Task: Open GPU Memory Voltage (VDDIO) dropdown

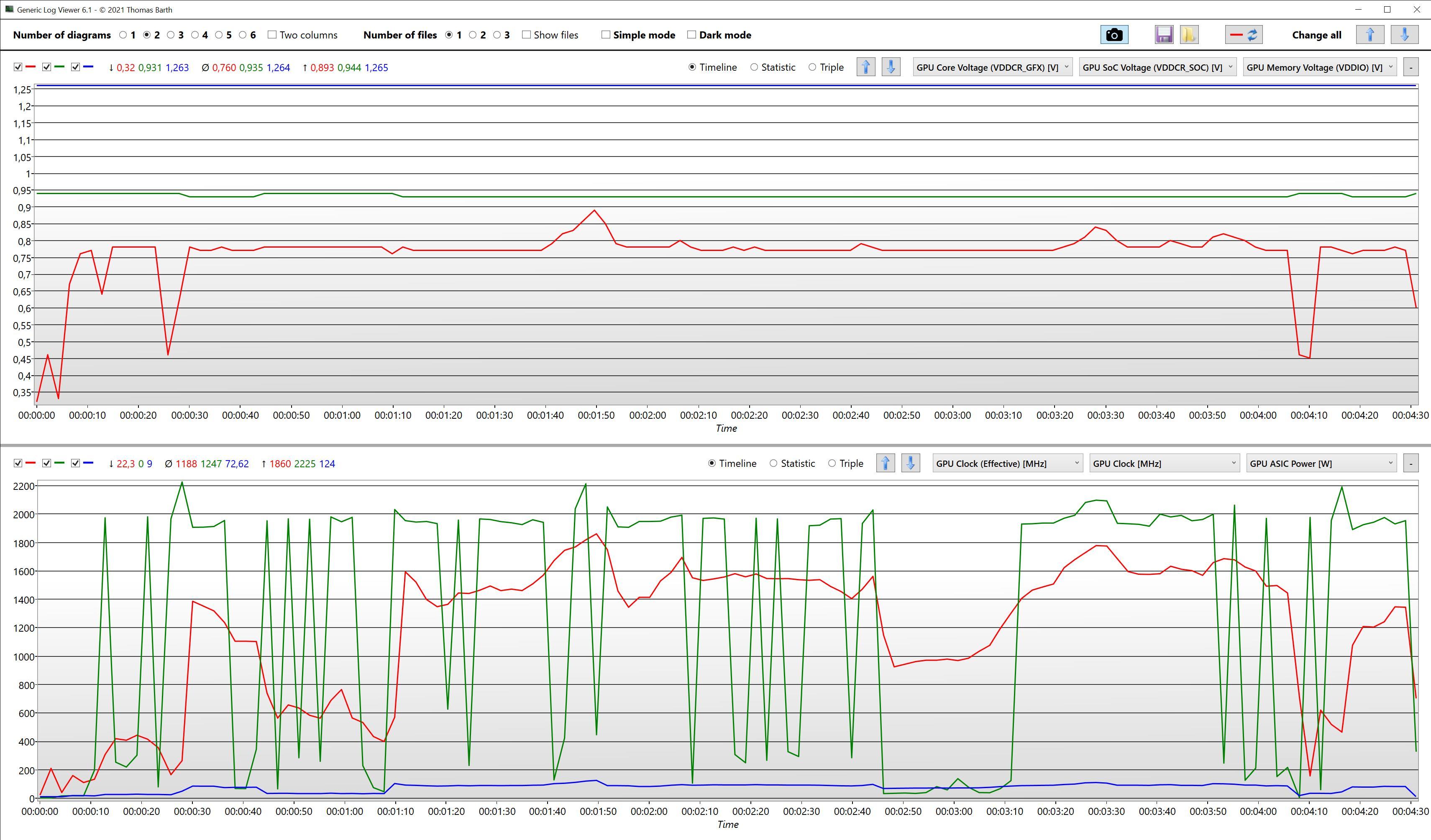Action: pyautogui.click(x=1320, y=67)
